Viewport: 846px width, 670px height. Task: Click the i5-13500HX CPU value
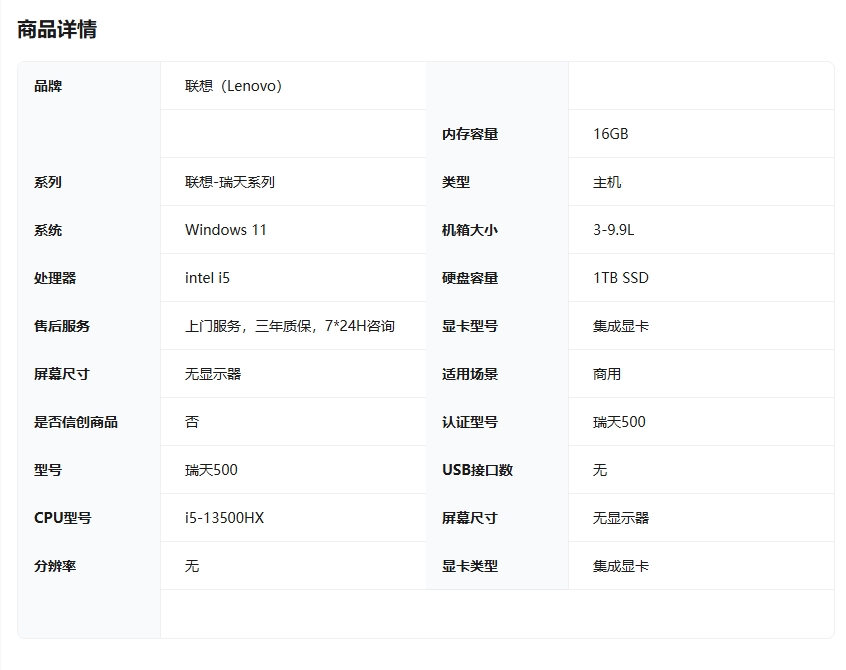[x=224, y=518]
